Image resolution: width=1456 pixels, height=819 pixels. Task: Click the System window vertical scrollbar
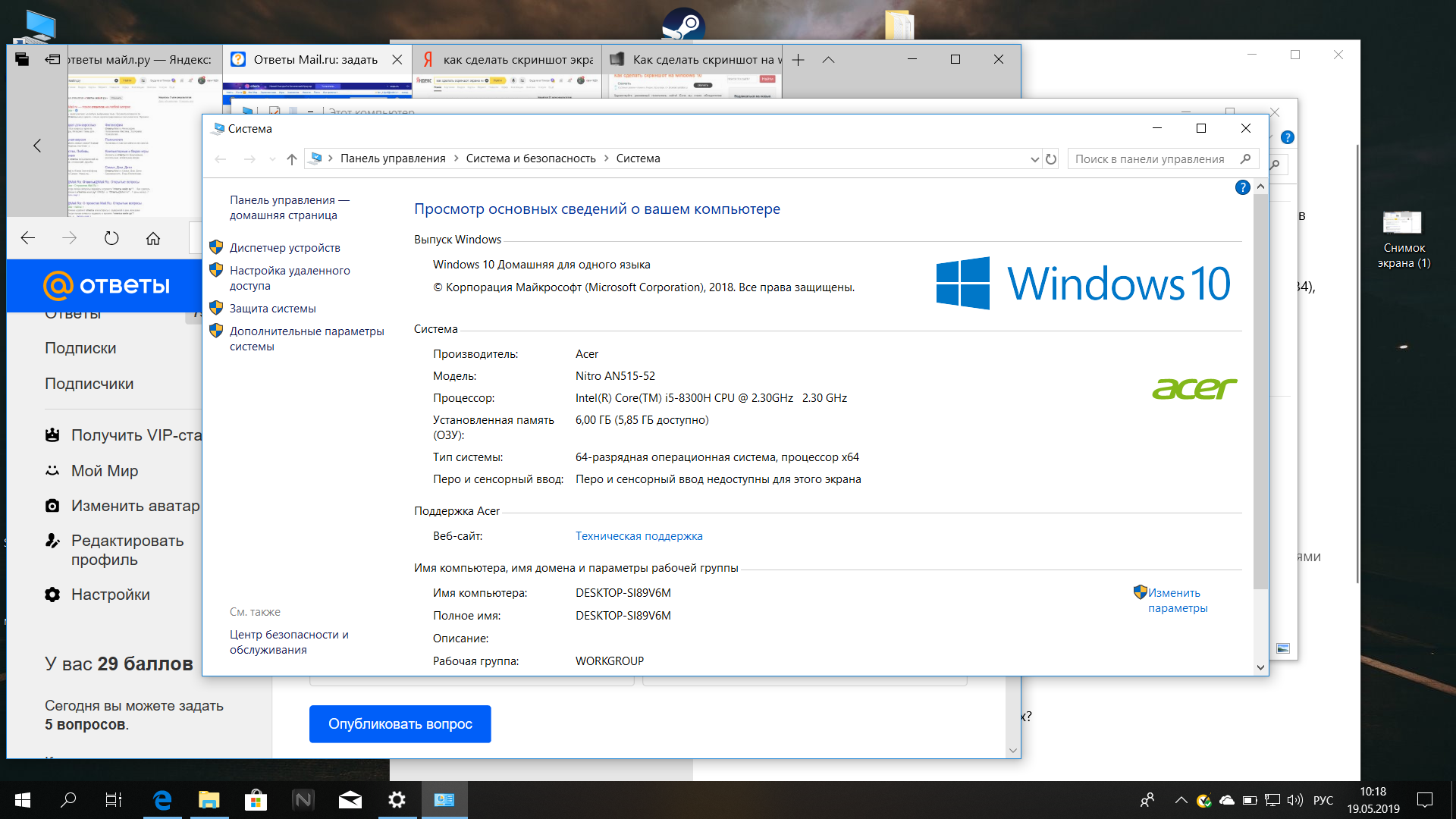(x=1260, y=391)
